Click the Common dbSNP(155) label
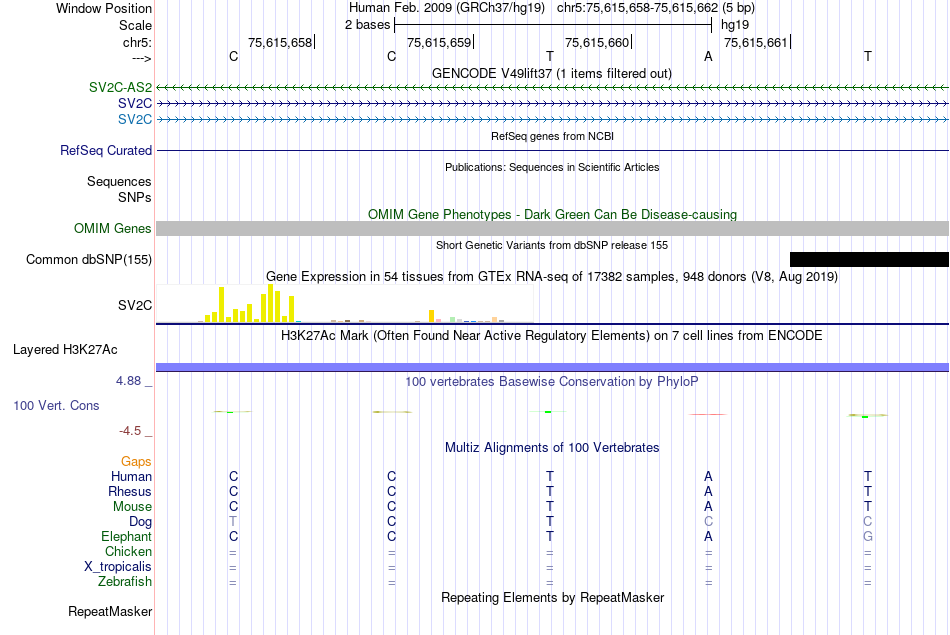This screenshot has width=950, height=635. coord(88,259)
